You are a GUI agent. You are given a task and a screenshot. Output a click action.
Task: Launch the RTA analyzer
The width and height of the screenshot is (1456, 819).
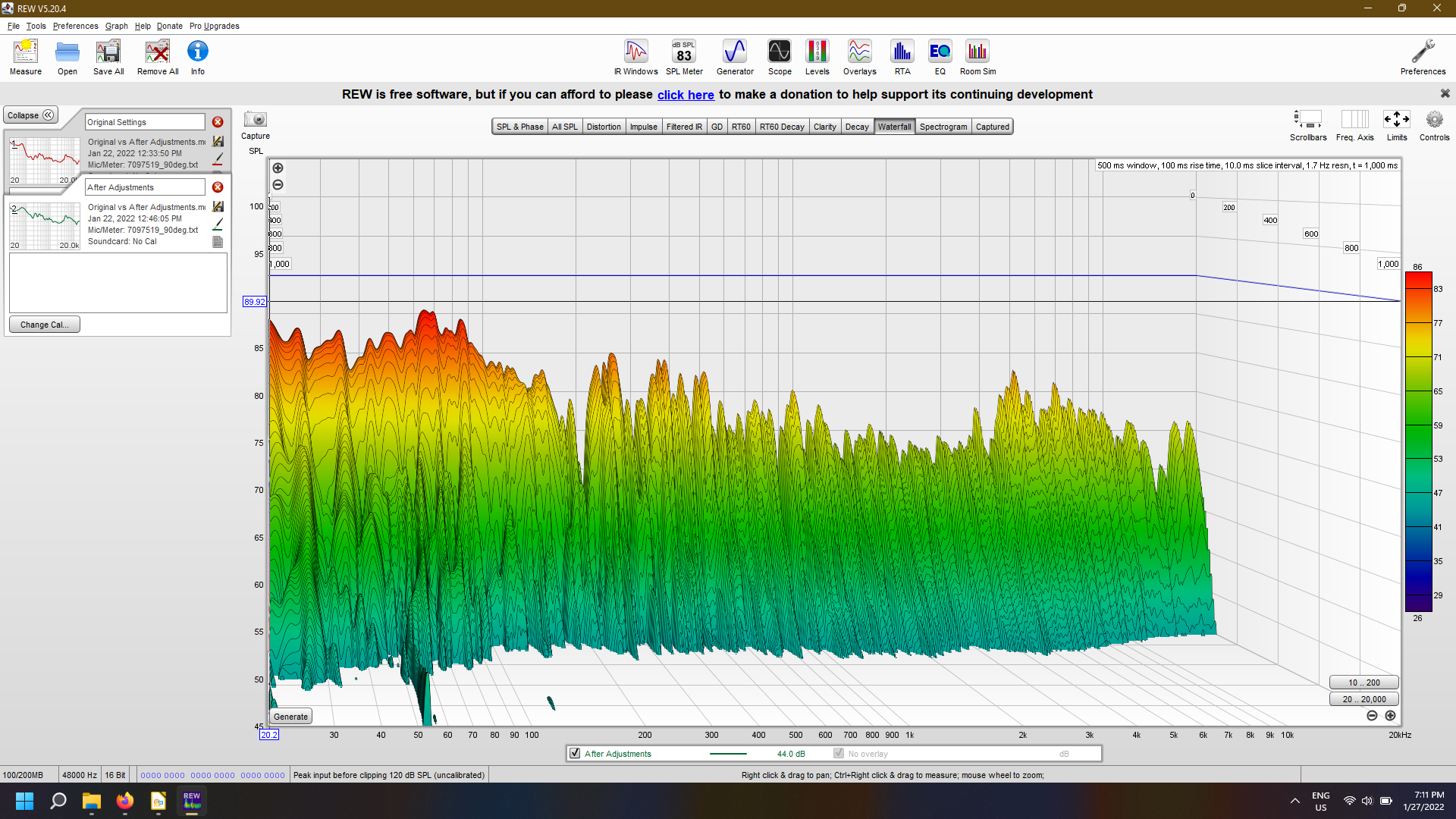[902, 58]
